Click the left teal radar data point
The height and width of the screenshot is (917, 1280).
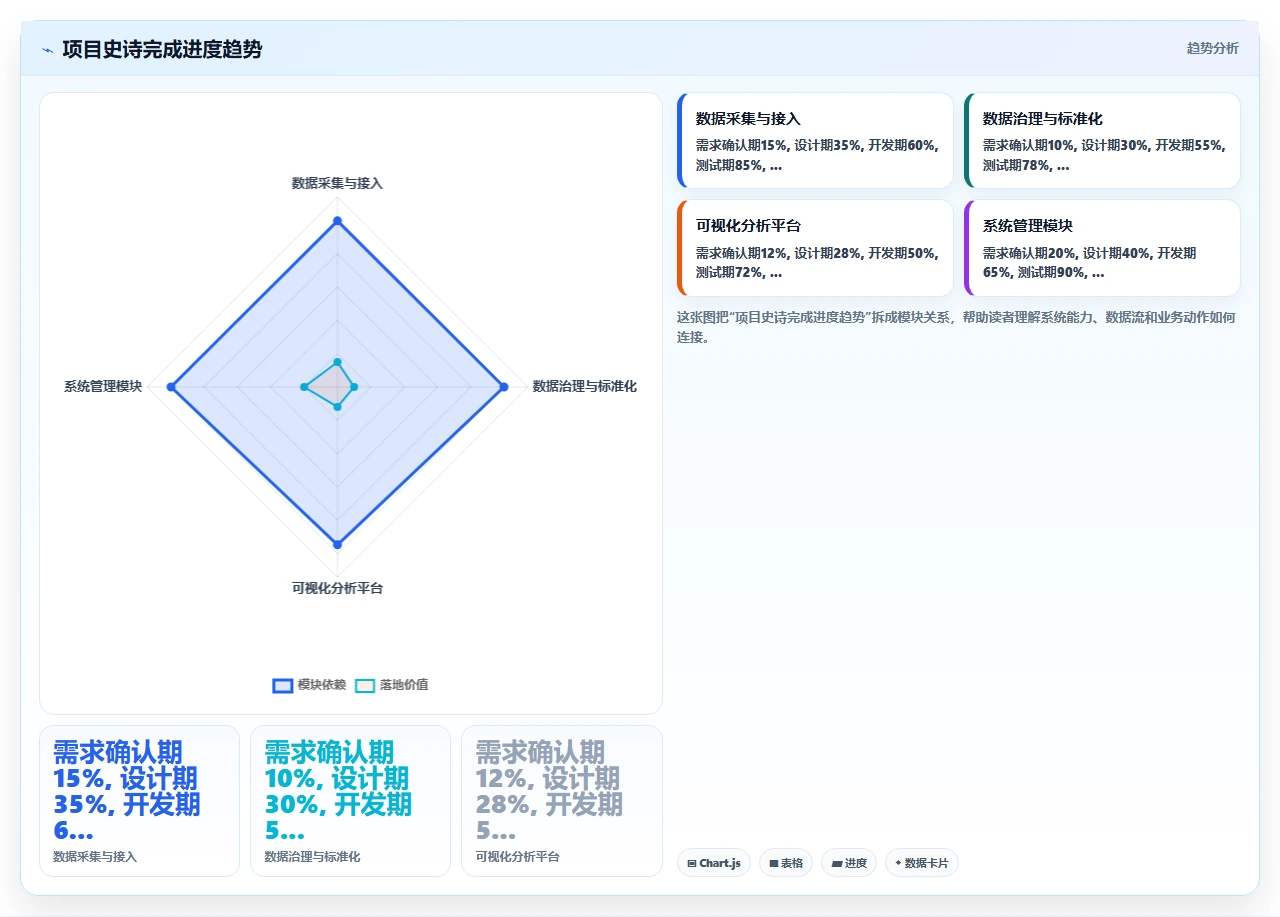[x=304, y=387]
